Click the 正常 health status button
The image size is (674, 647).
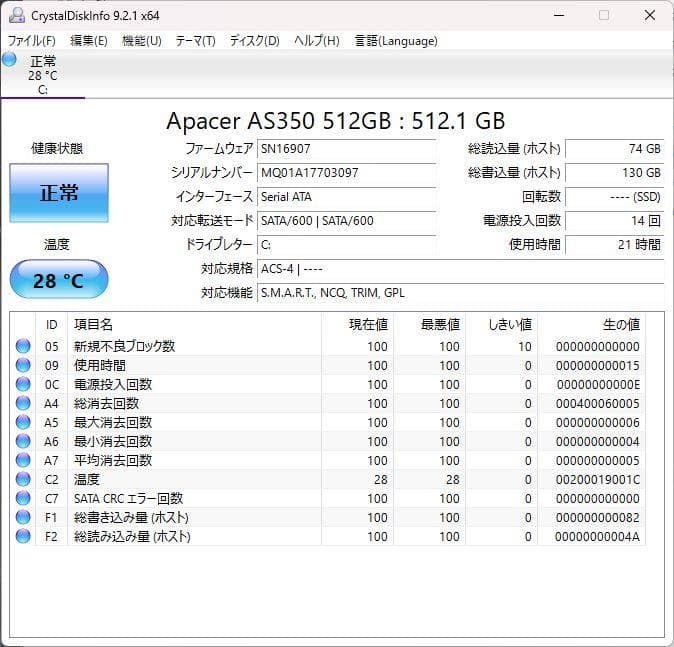[59, 193]
